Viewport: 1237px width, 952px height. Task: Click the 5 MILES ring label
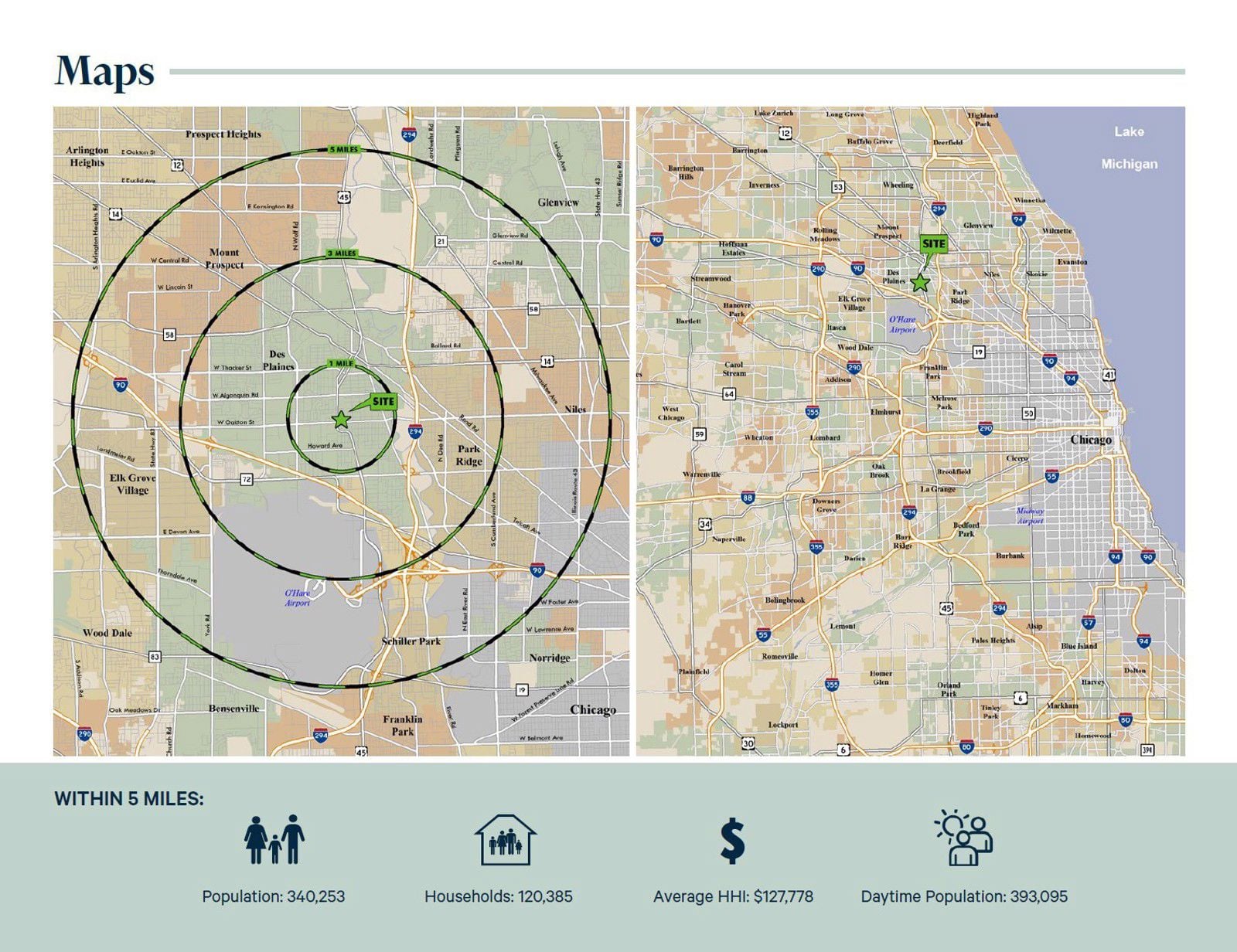coord(343,149)
